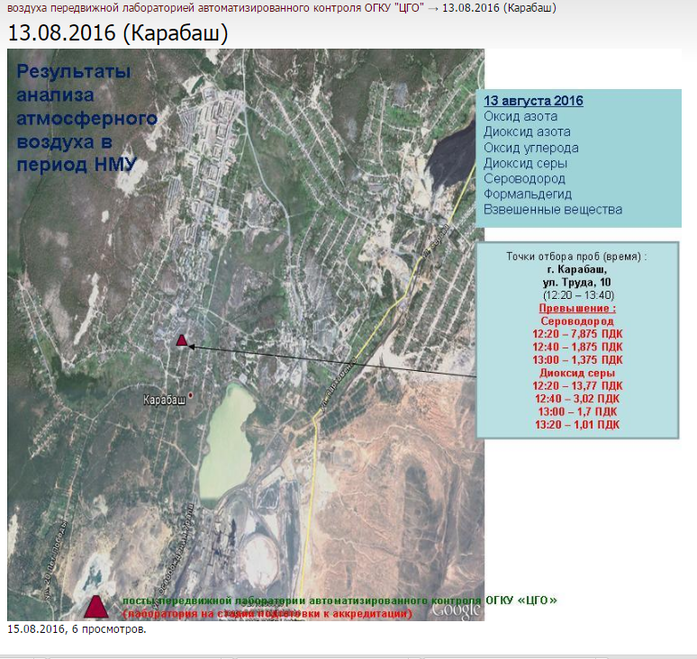
Task: Click the page heading 13.08.2016 (Карабаш)
Action: [x=118, y=32]
